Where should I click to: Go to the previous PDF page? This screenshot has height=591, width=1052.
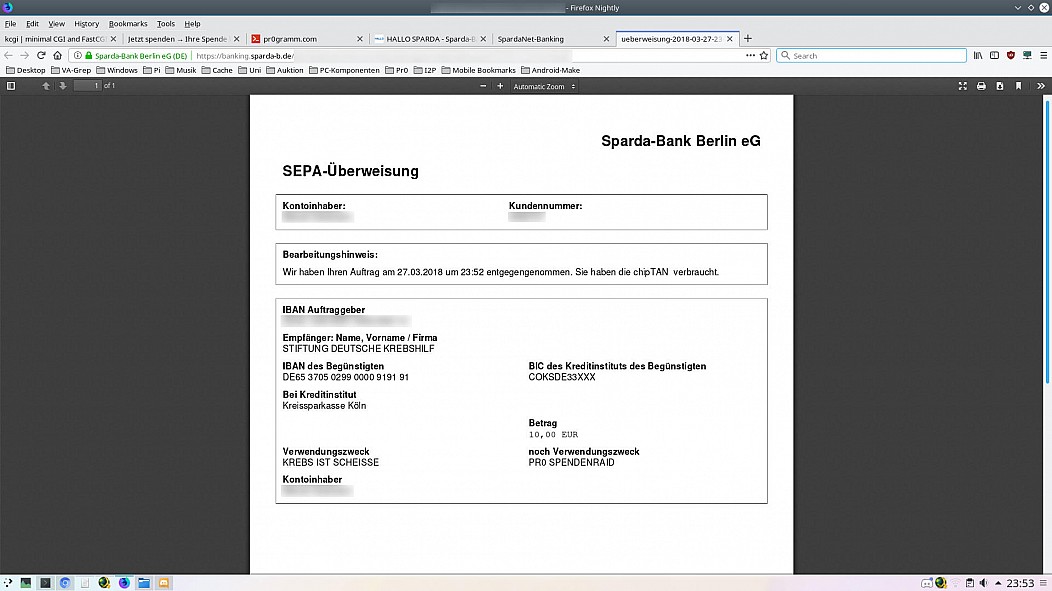46,86
